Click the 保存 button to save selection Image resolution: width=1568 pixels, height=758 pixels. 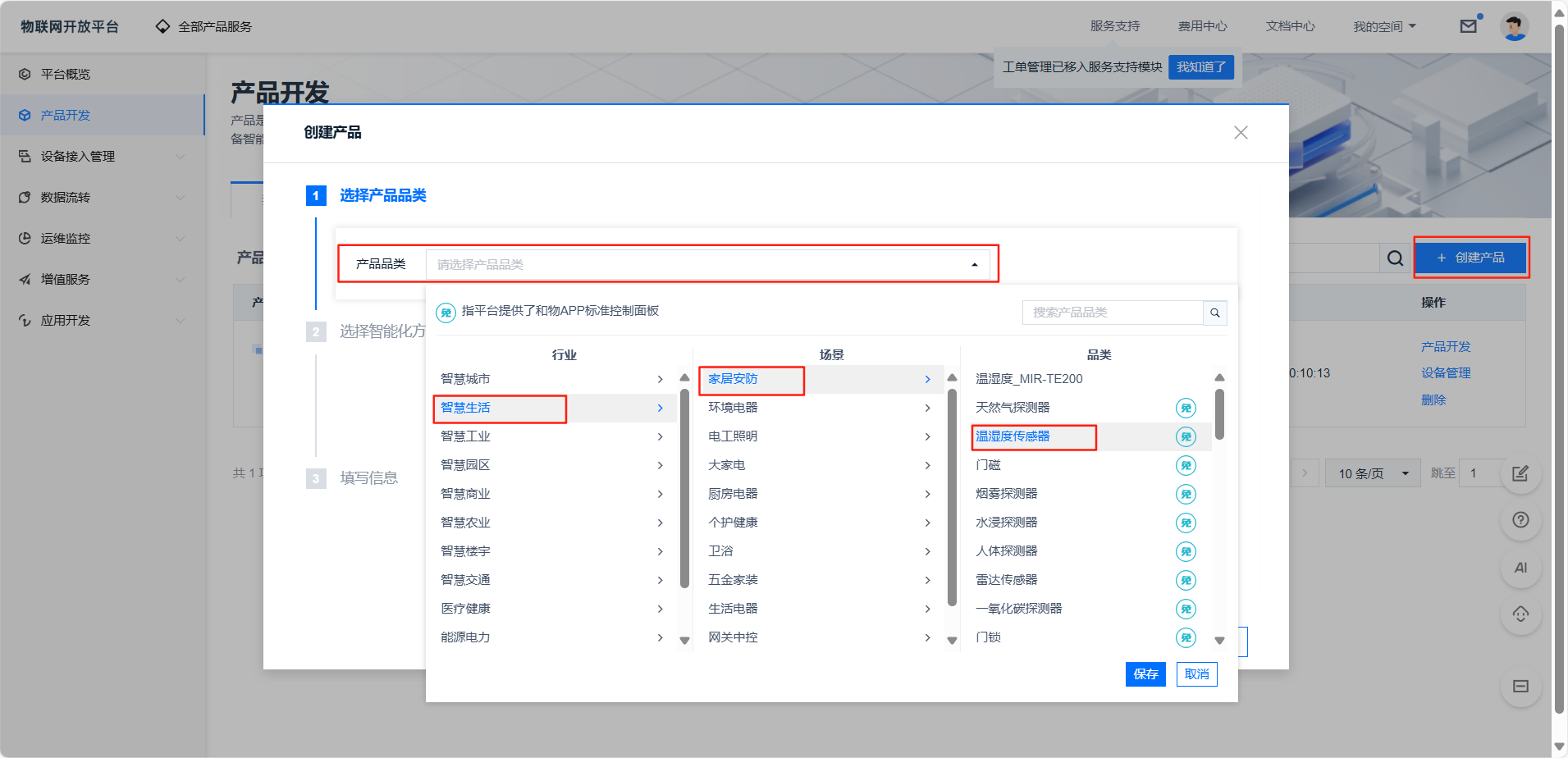[x=1145, y=674]
